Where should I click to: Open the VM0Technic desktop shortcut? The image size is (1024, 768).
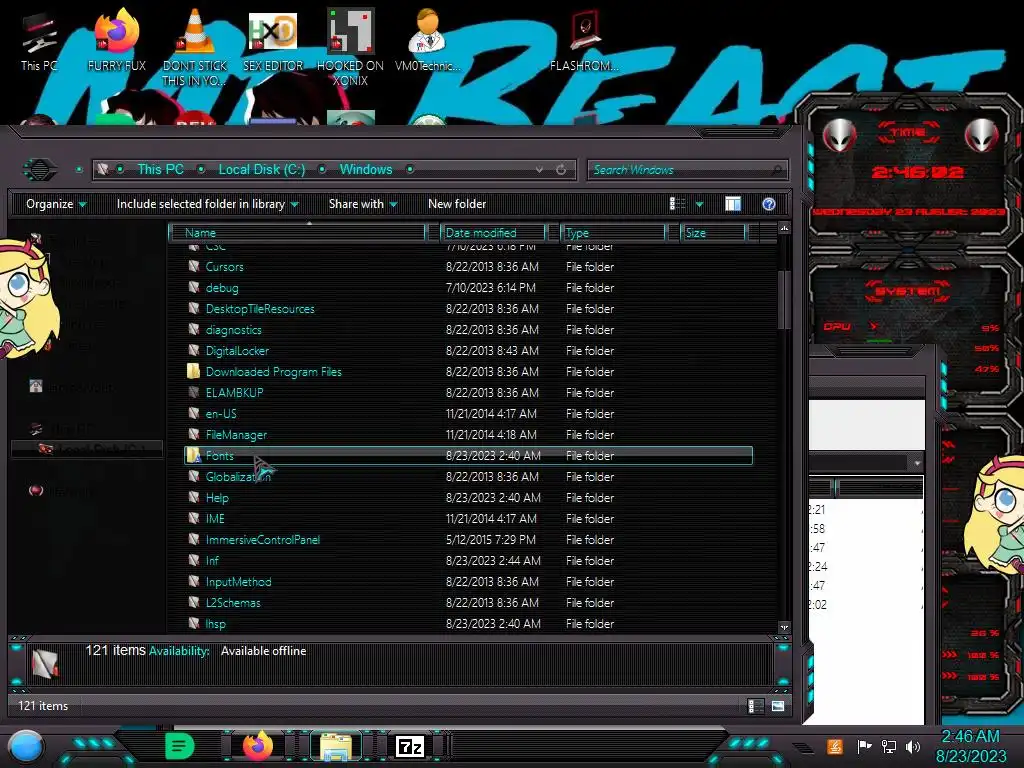428,41
